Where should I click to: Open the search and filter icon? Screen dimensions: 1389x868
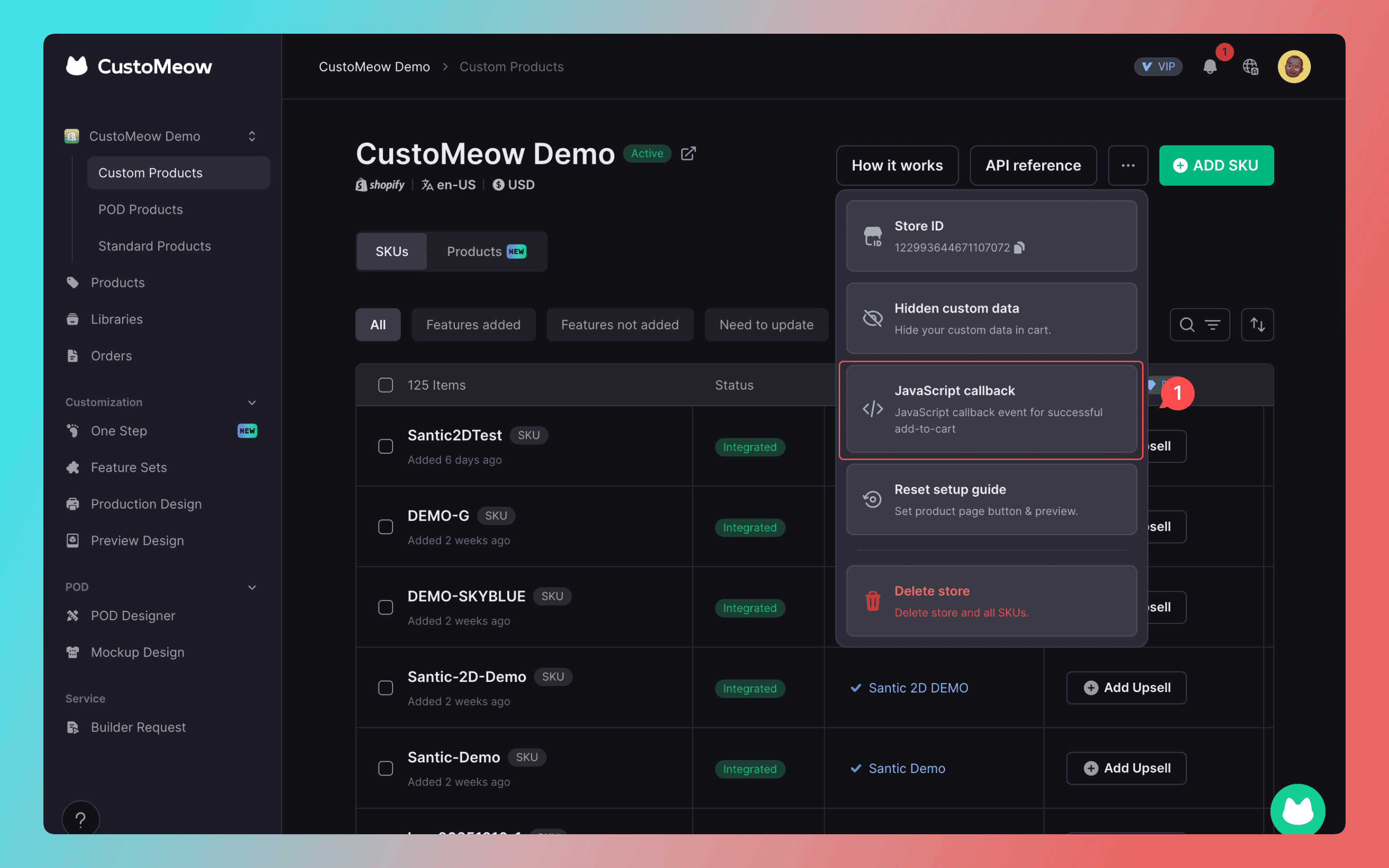1199,325
